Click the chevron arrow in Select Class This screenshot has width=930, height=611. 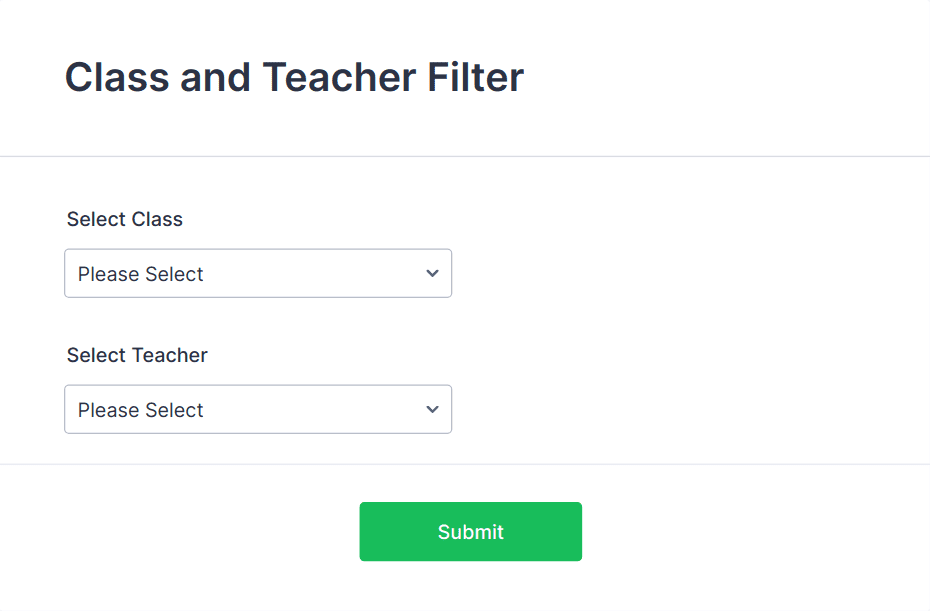coord(432,273)
